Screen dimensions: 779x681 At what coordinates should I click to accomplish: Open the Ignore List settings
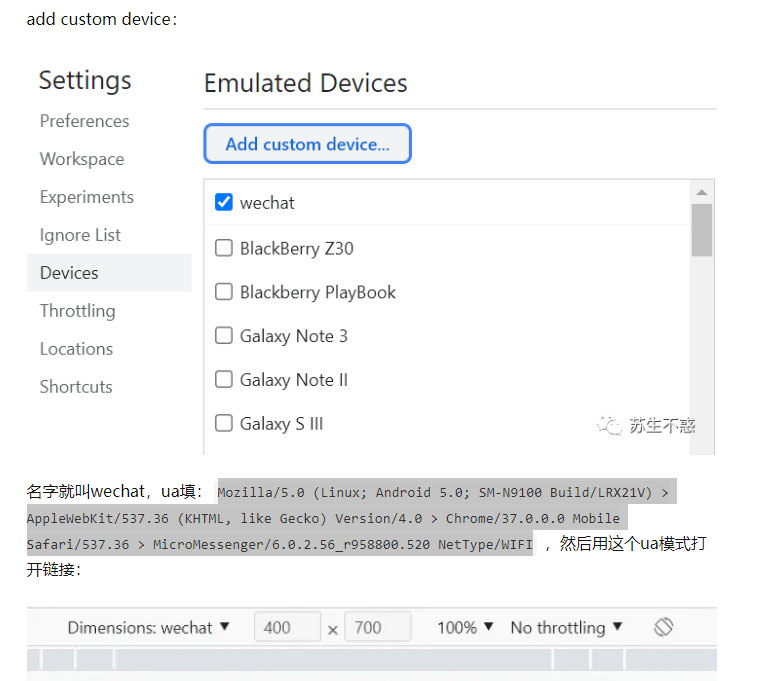click(x=80, y=235)
